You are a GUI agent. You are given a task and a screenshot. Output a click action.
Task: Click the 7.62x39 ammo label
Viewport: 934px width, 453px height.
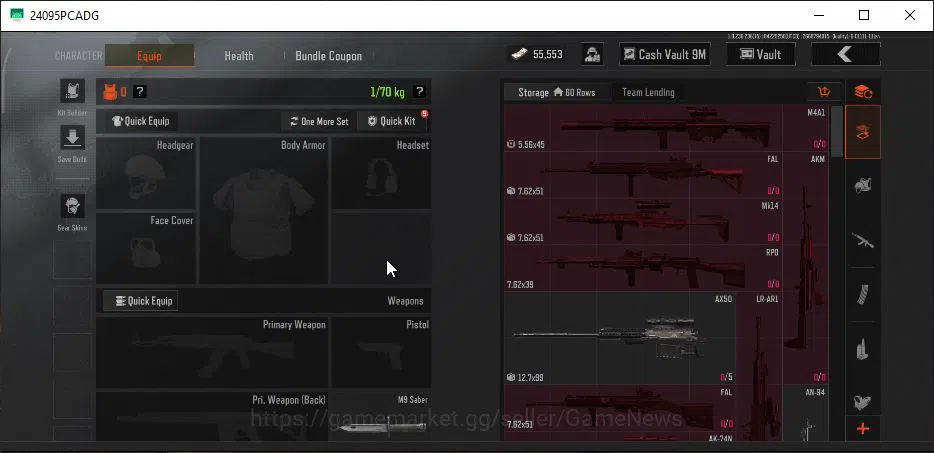tap(520, 285)
